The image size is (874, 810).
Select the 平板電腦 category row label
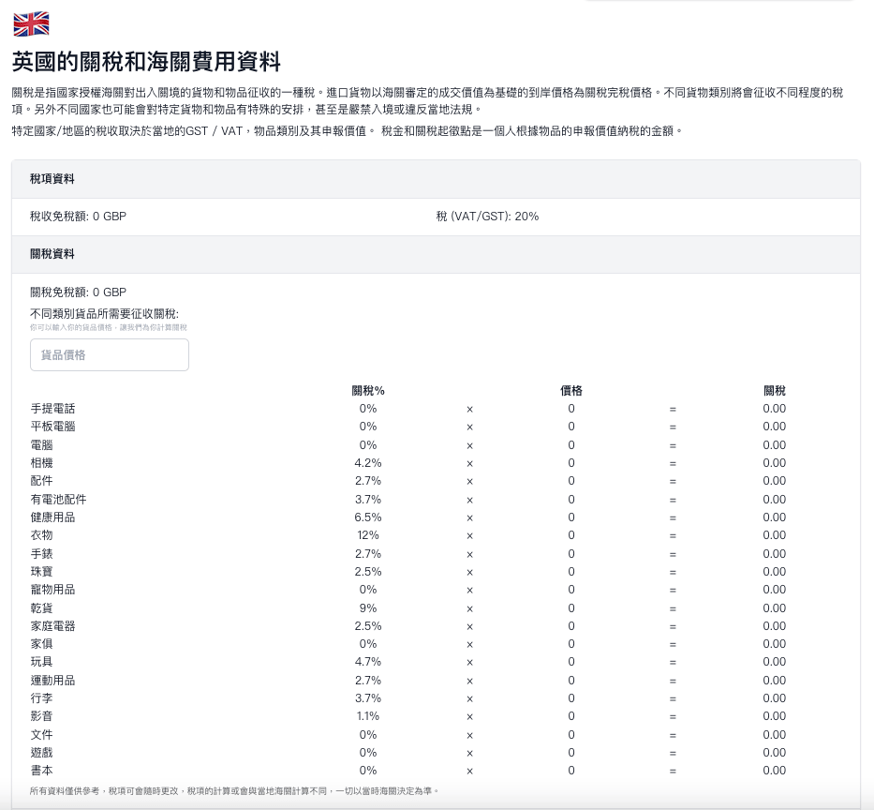[x=53, y=426]
